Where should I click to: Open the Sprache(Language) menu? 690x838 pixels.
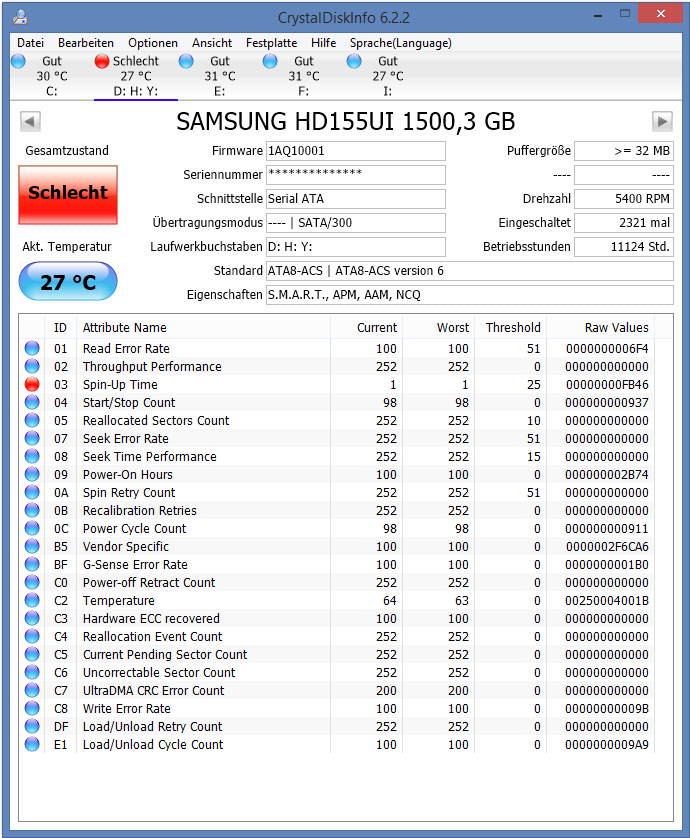(x=401, y=43)
